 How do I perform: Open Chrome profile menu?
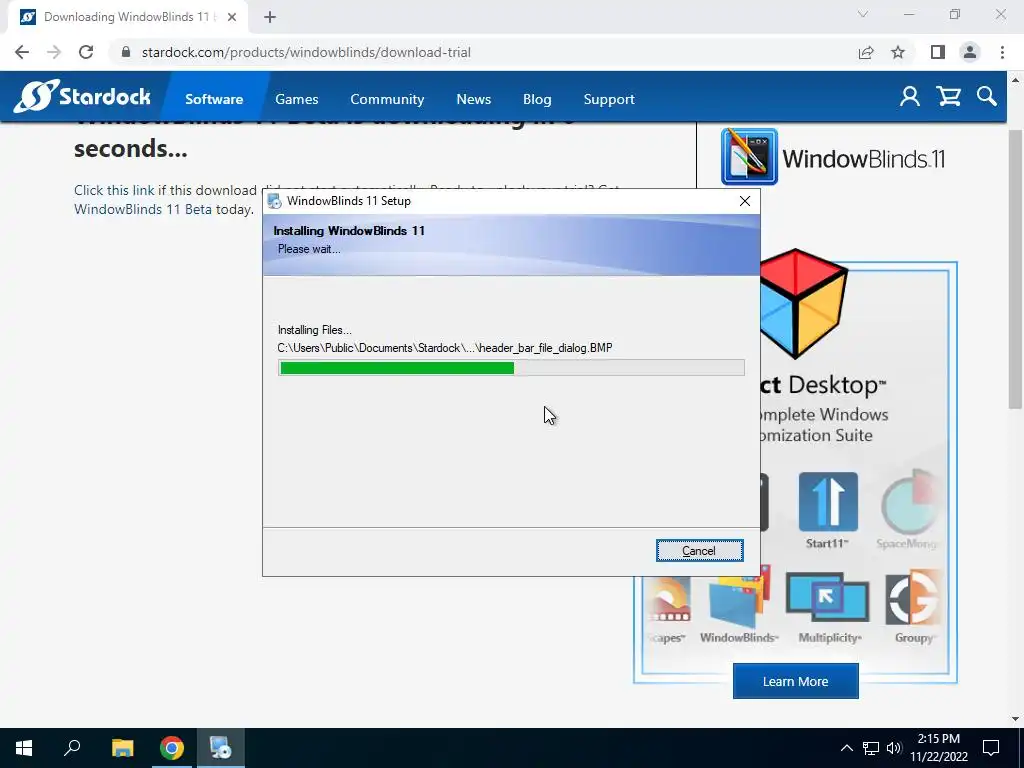click(x=970, y=52)
